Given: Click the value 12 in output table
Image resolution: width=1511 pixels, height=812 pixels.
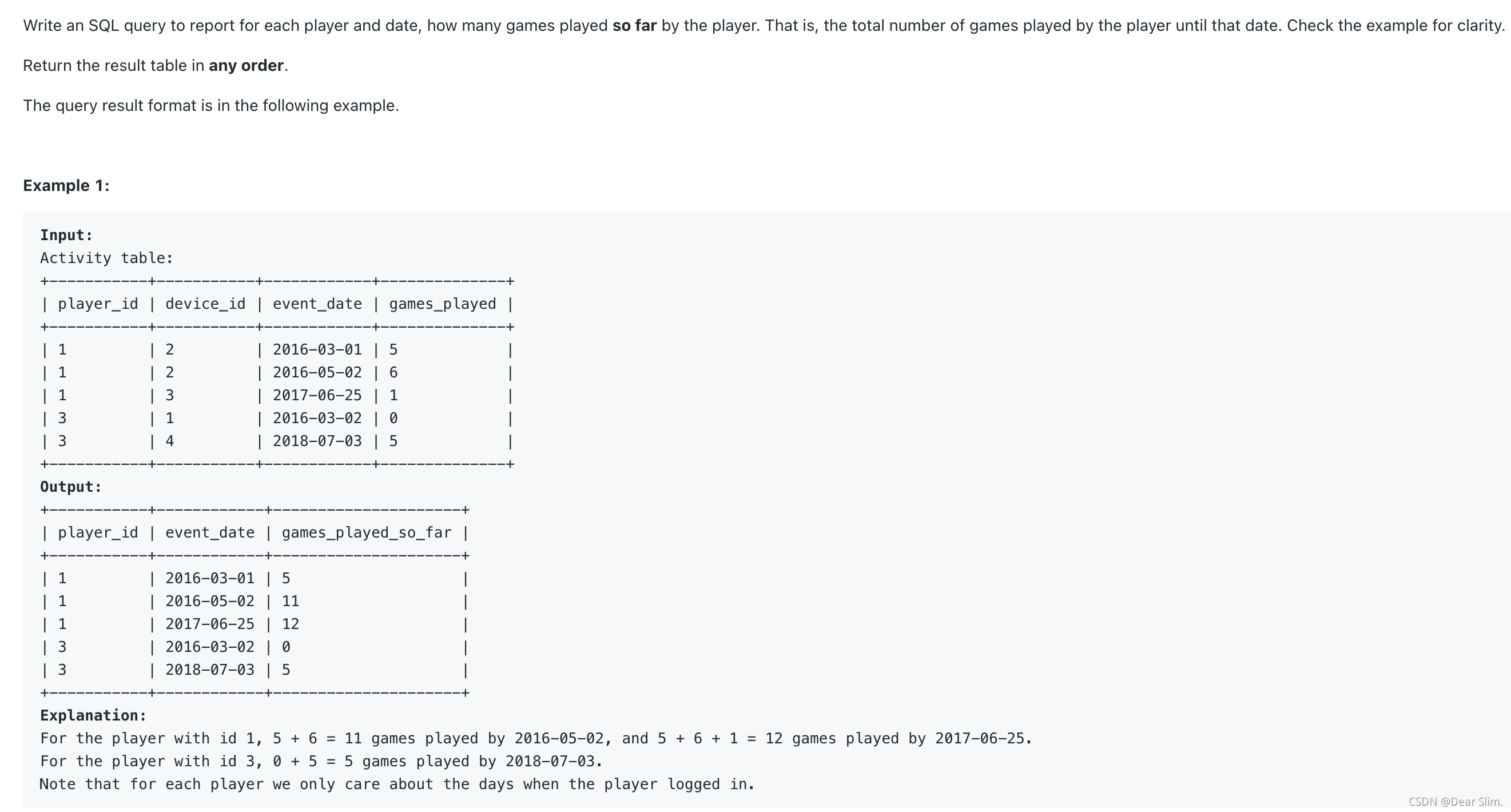Looking at the screenshot, I should coord(291,624).
